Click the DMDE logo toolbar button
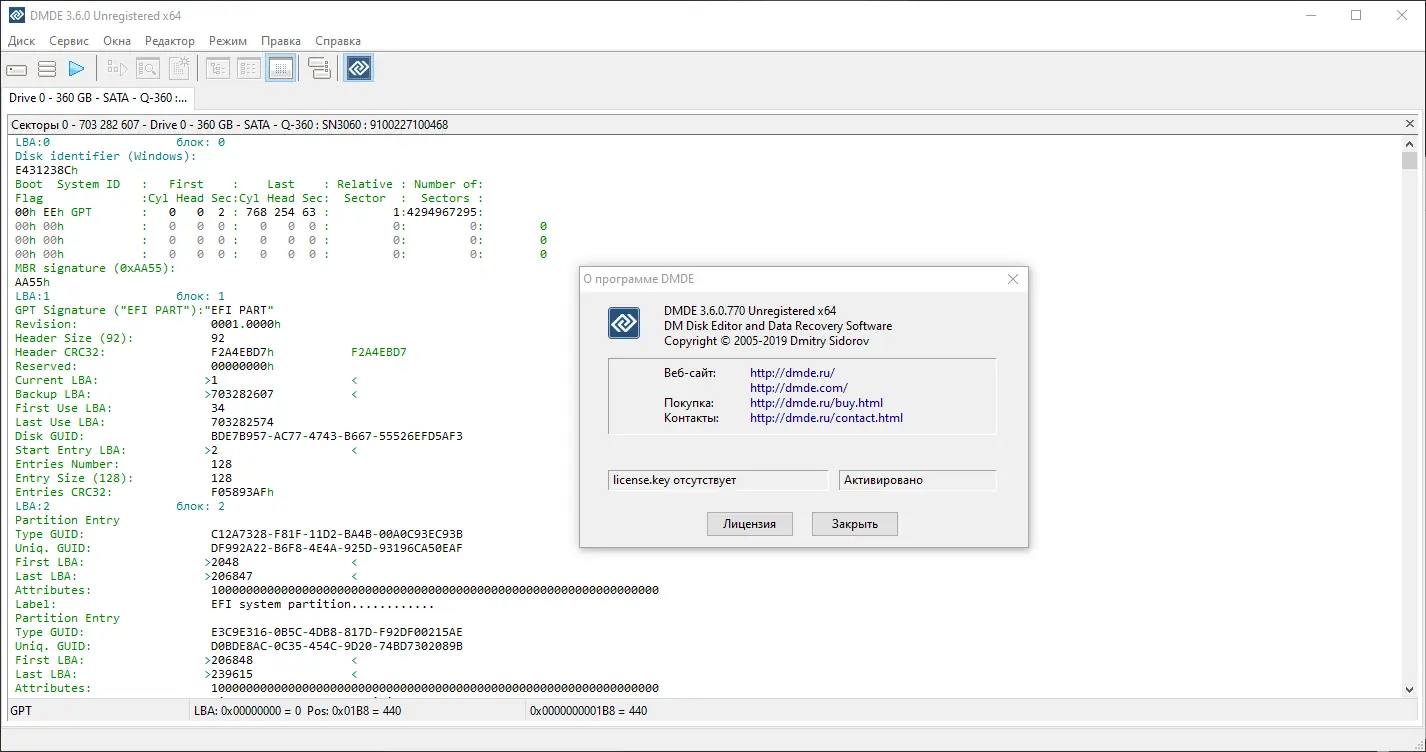This screenshot has width=1426, height=752. [x=359, y=69]
